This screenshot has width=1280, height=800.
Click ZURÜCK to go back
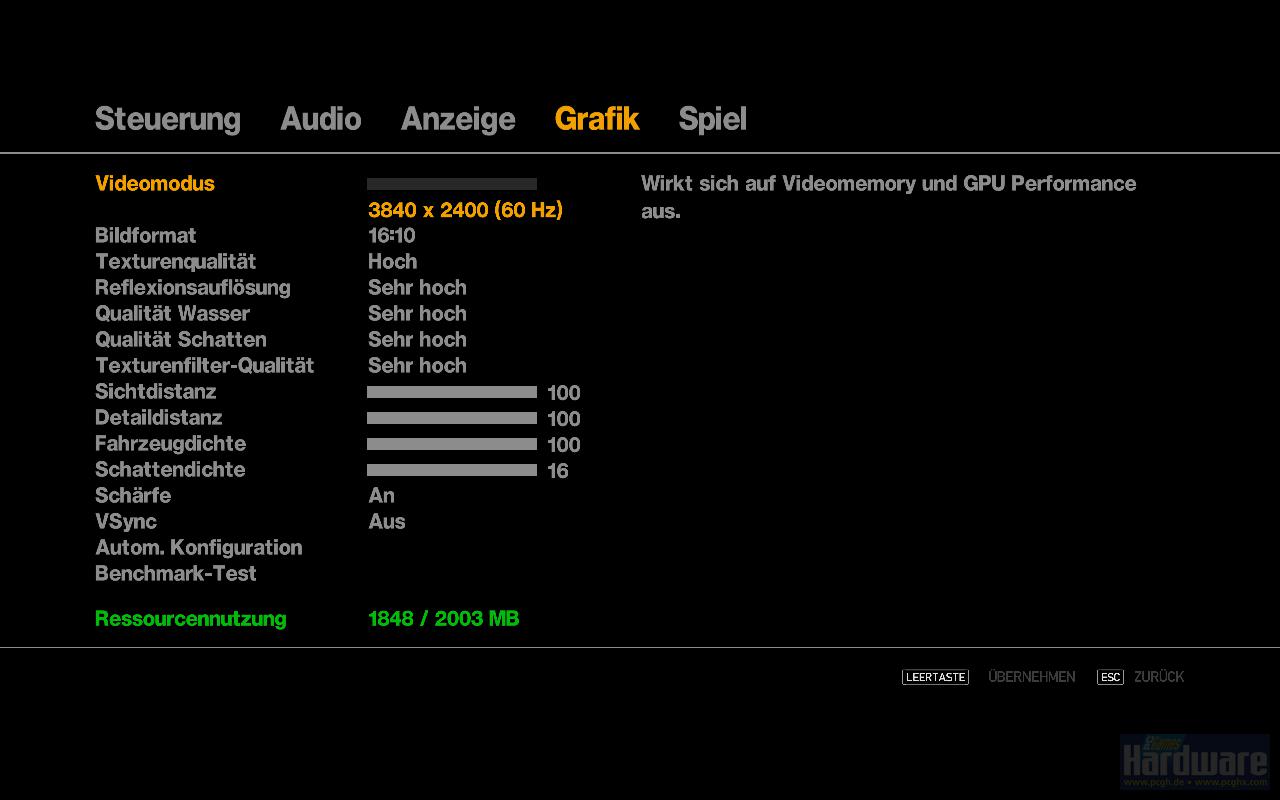point(1159,677)
